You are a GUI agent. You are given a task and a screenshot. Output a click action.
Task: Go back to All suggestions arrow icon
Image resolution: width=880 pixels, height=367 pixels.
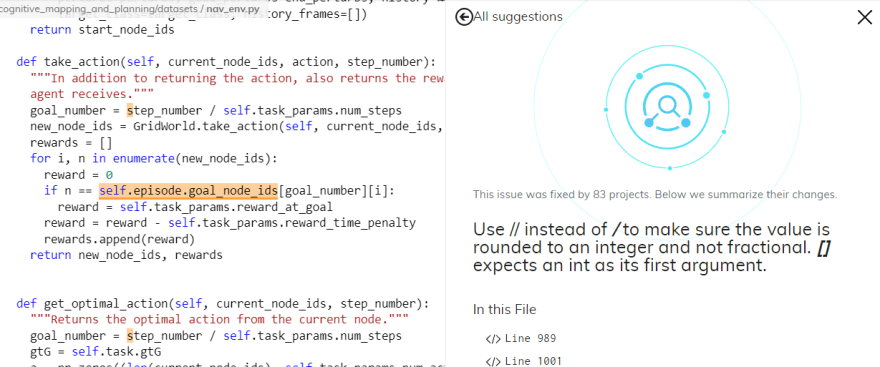pyautogui.click(x=464, y=17)
